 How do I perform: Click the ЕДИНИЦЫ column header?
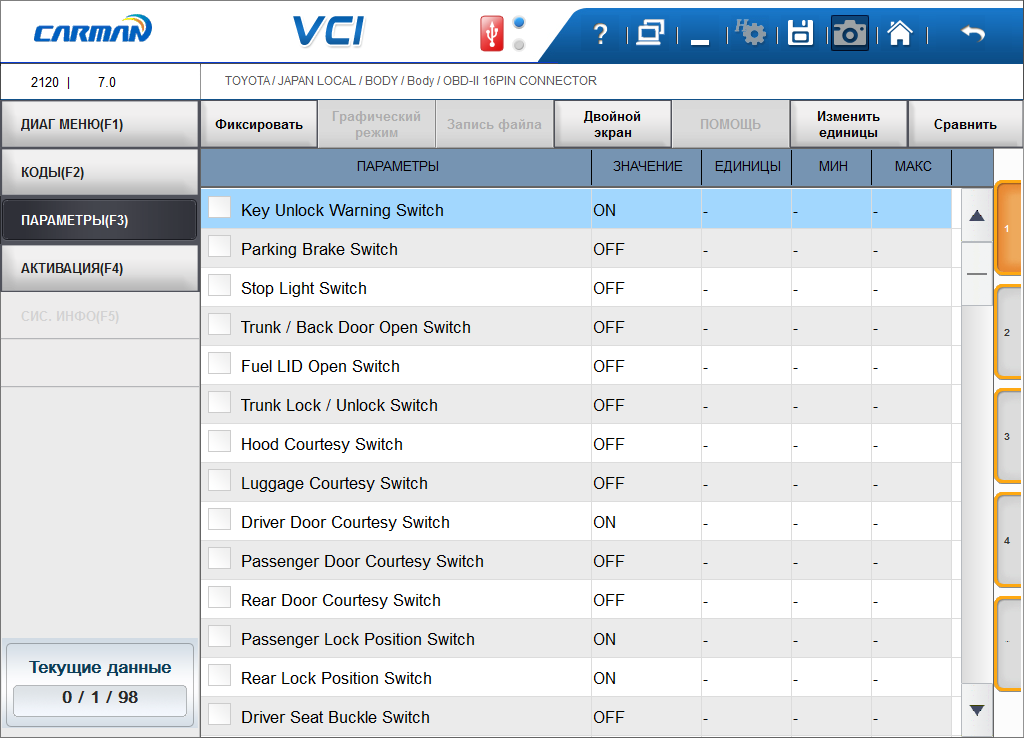tap(747, 167)
